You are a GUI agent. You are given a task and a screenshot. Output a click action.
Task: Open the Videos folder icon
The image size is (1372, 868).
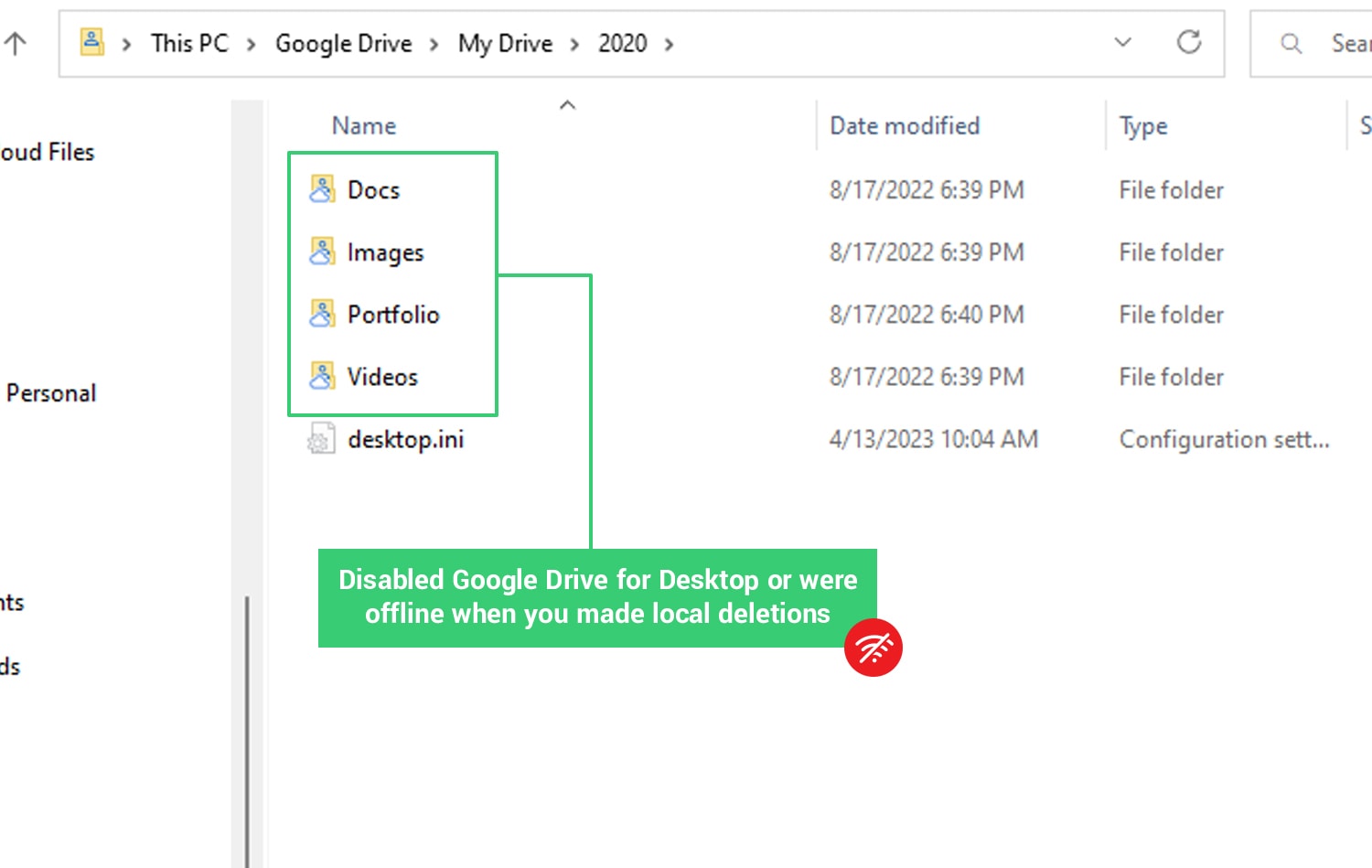(x=322, y=376)
